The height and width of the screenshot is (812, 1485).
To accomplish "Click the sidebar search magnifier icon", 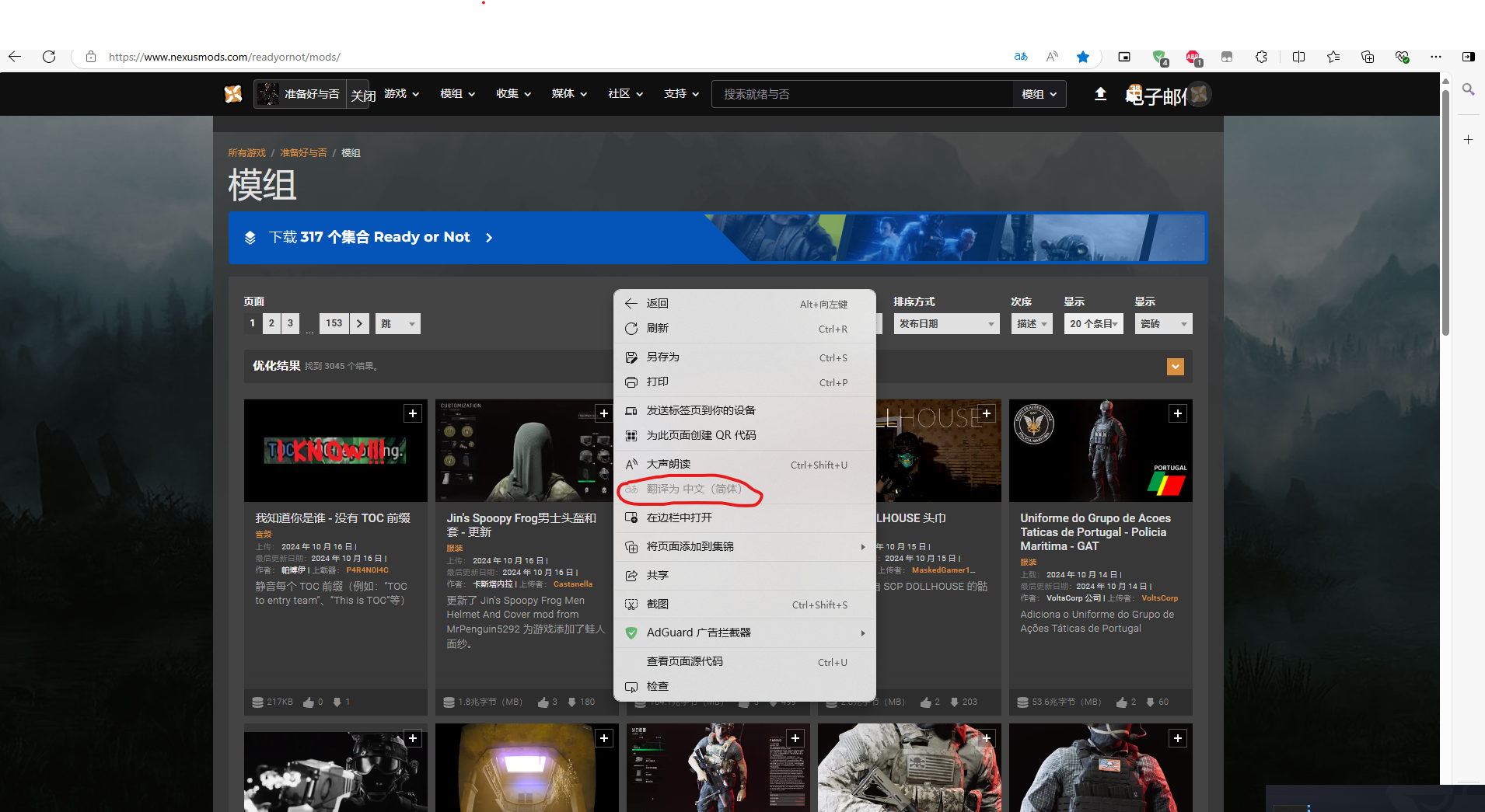I will tap(1468, 89).
